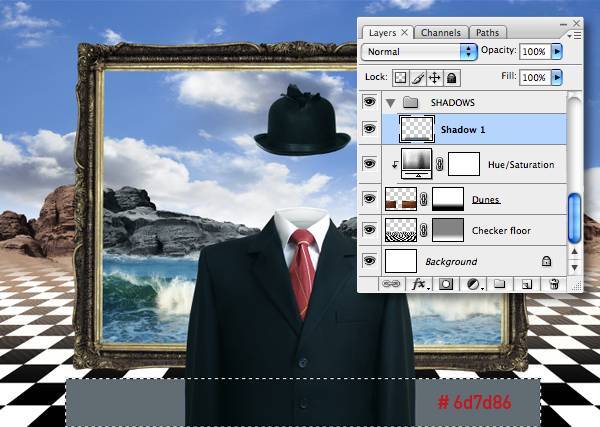
Task: Select the Dunes layer mask thumbnail
Action: point(448,199)
